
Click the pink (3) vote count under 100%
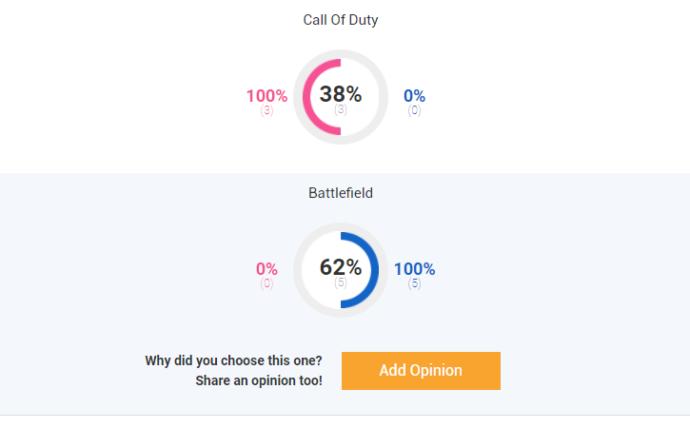[267, 110]
